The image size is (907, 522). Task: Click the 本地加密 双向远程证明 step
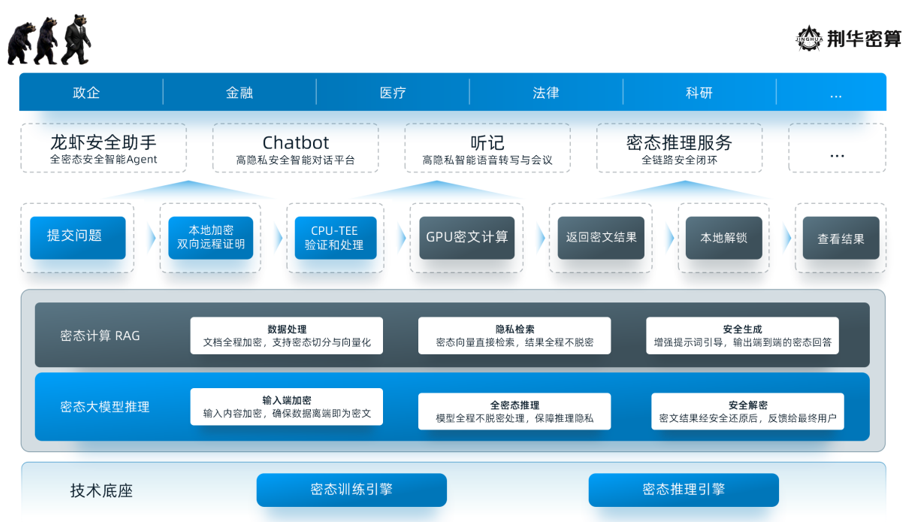pos(210,238)
